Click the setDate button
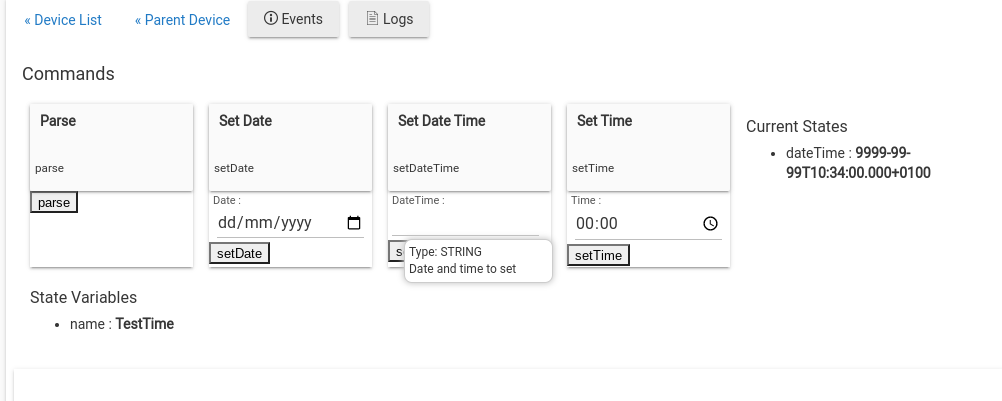Screen dimensions: 1002x401 pyautogui.click(x=239, y=253)
